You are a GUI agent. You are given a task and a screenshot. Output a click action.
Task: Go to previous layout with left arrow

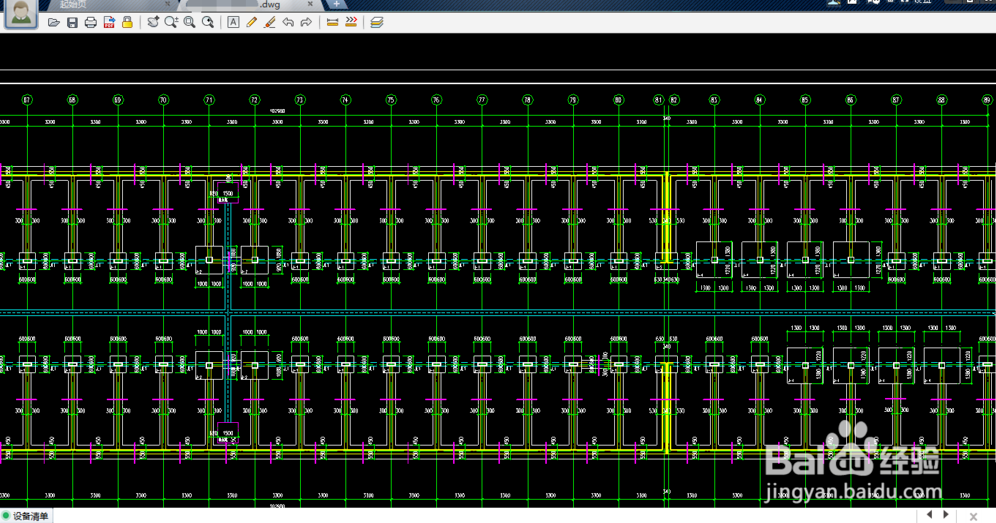[930, 515]
